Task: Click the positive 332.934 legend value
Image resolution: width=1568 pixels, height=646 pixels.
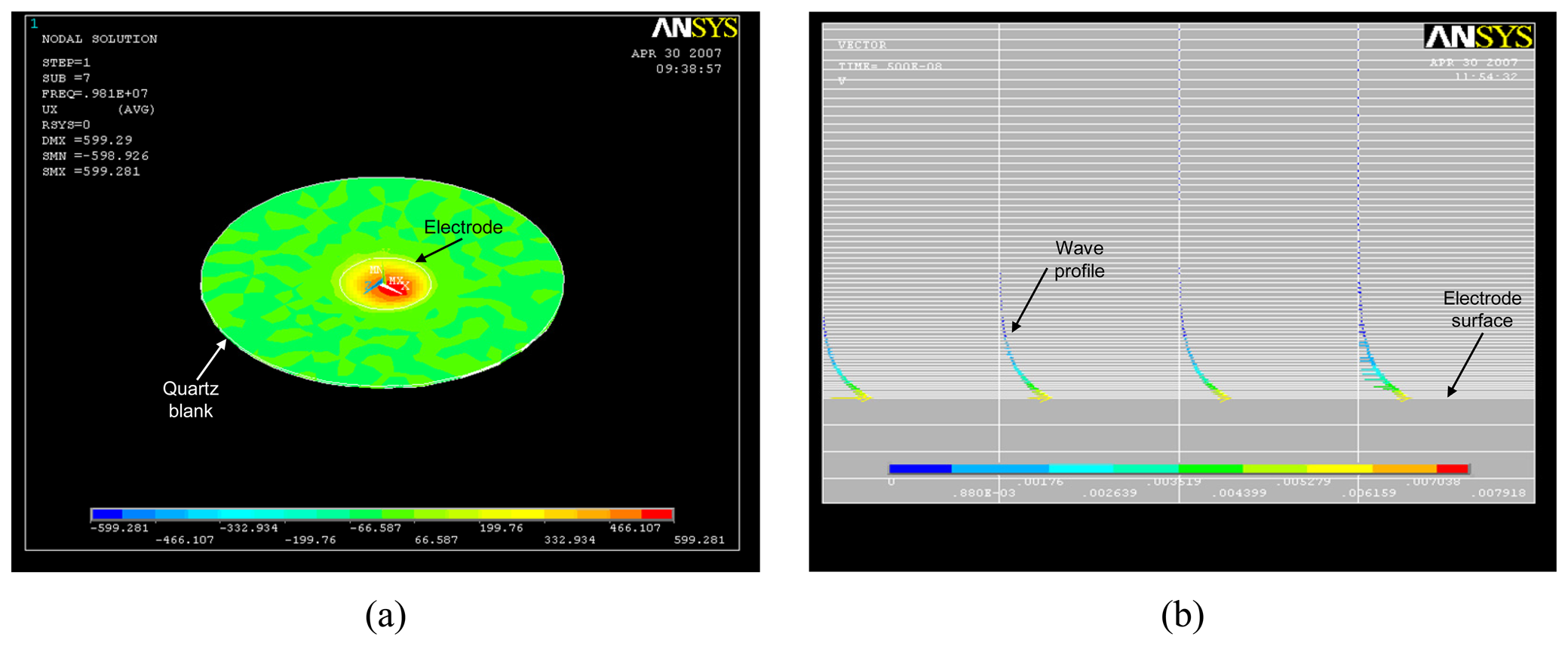Action: (x=569, y=540)
